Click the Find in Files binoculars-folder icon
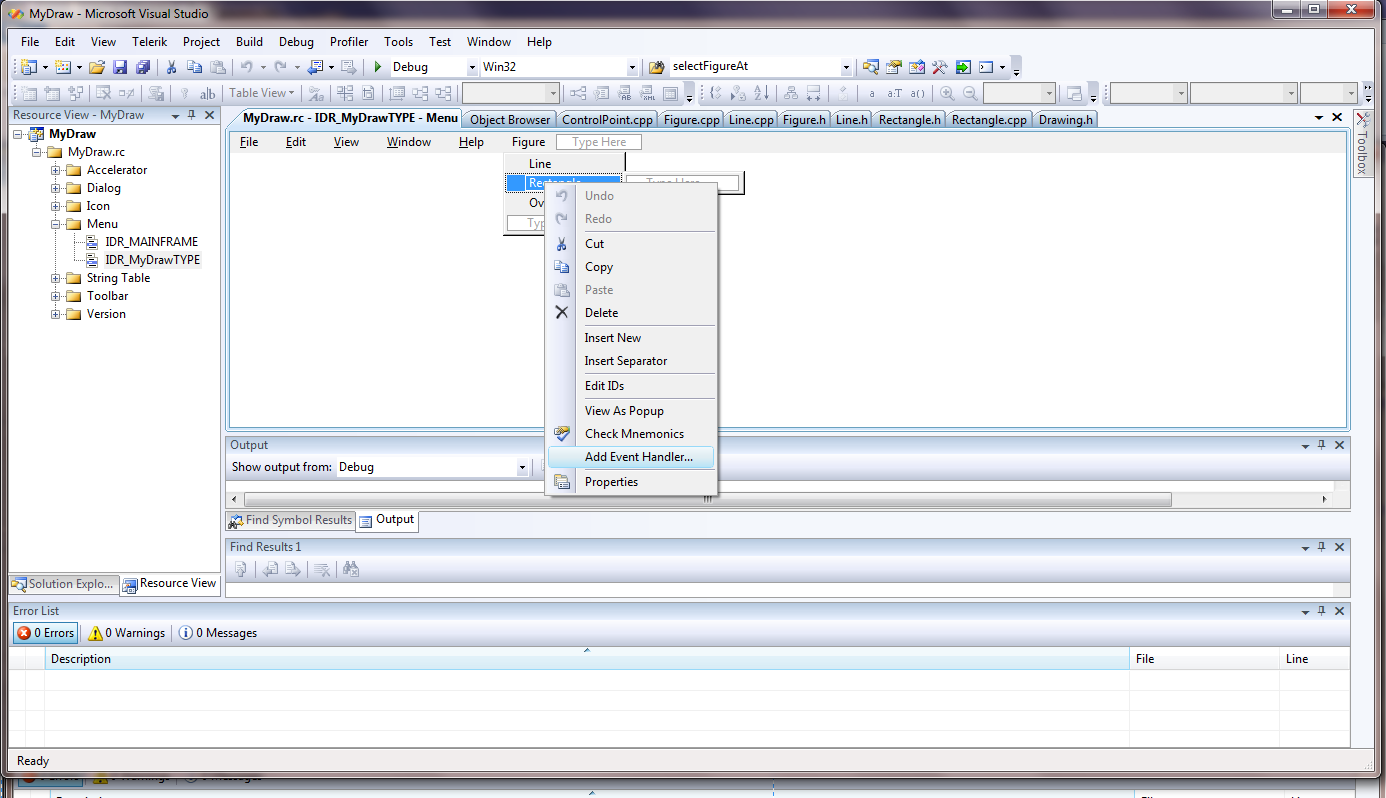 pos(657,67)
